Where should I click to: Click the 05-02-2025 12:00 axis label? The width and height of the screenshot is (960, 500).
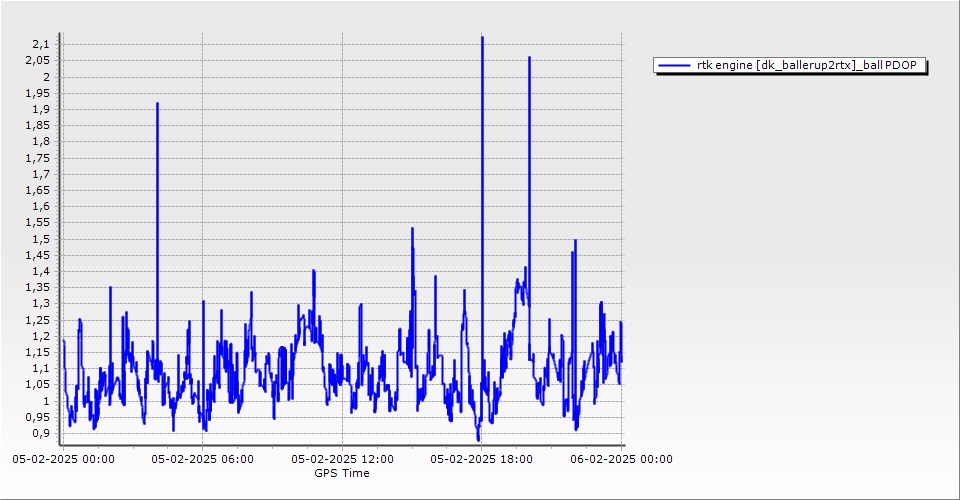pyautogui.click(x=342, y=459)
